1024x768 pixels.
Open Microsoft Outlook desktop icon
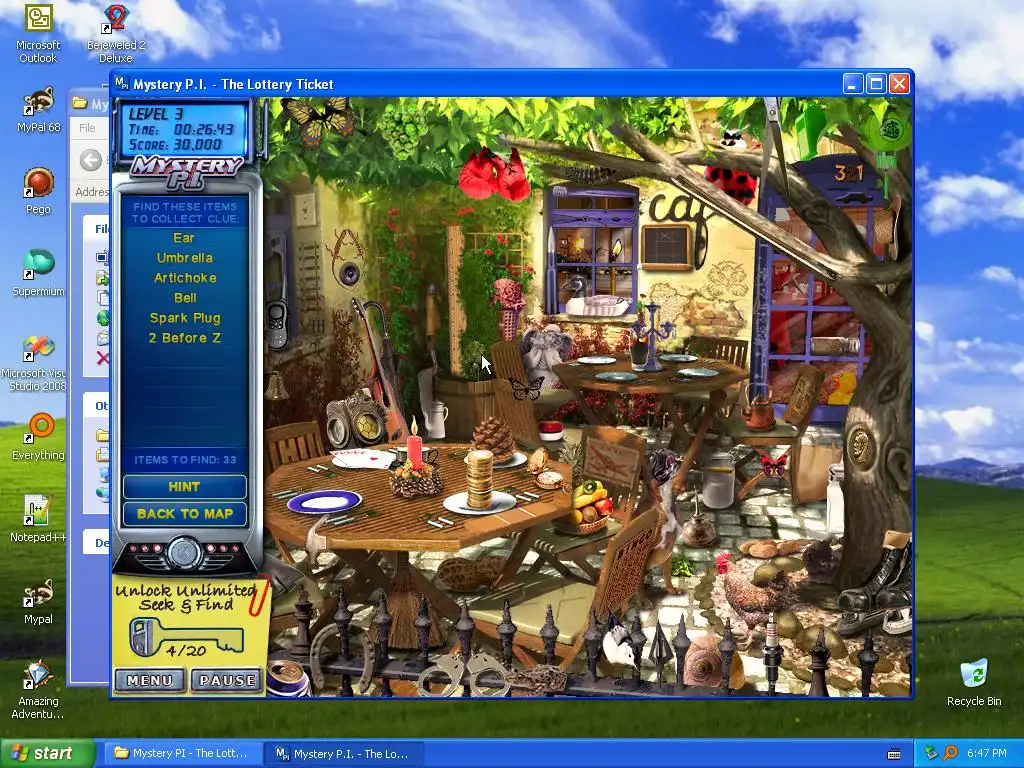38,33
